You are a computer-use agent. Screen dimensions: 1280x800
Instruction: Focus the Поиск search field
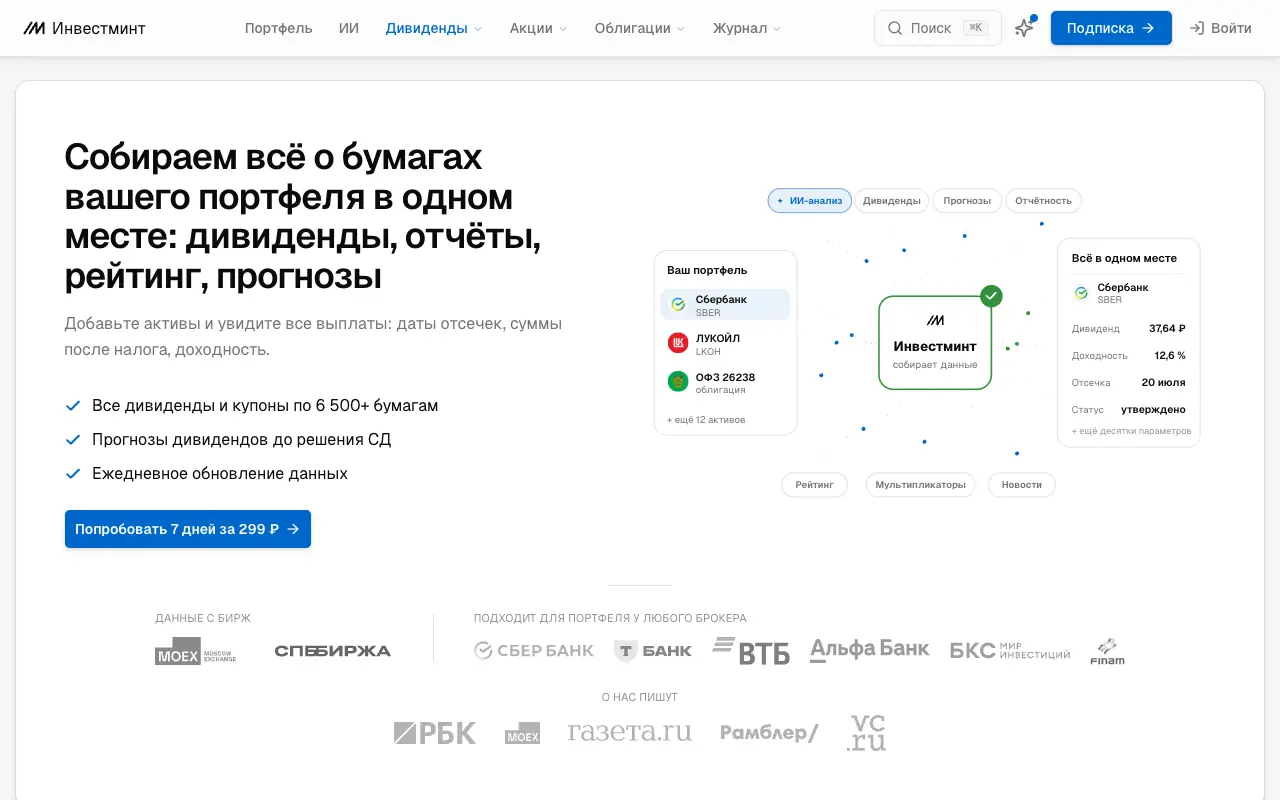(x=938, y=28)
